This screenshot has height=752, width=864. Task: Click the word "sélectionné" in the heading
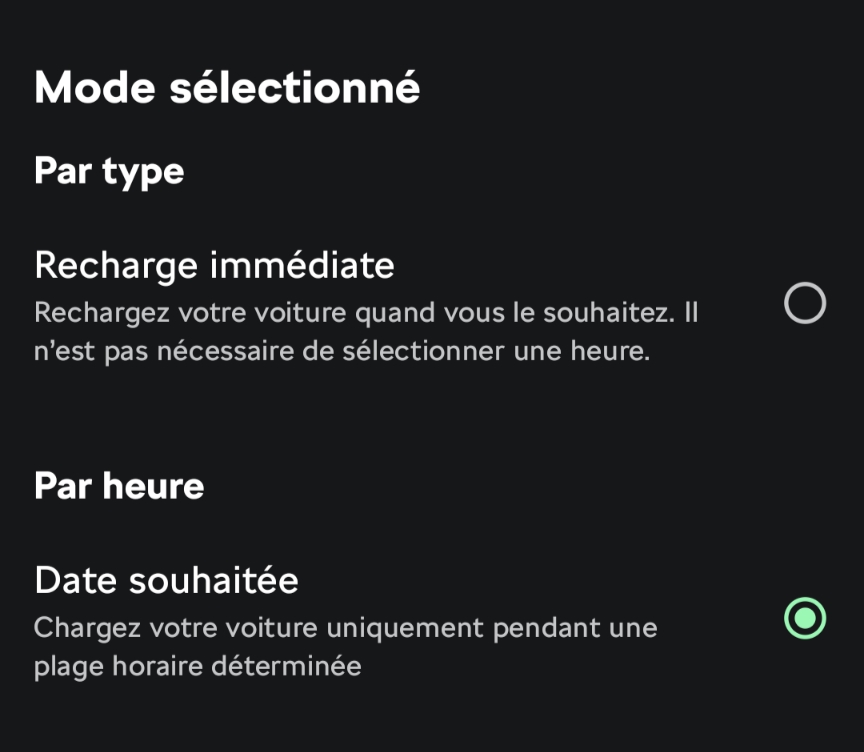tap(294, 88)
